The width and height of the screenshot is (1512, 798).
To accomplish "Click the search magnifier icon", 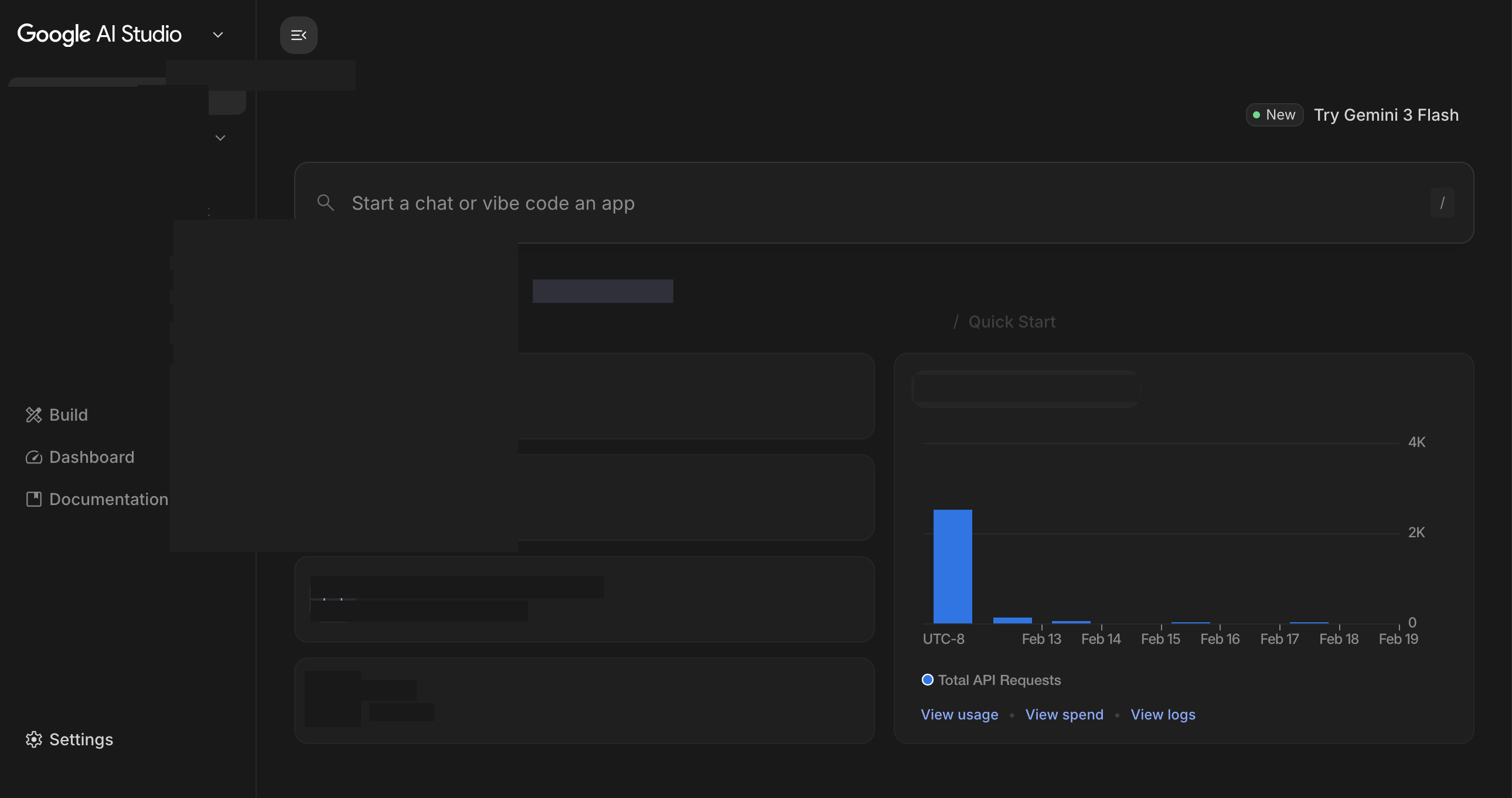I will tap(326, 203).
